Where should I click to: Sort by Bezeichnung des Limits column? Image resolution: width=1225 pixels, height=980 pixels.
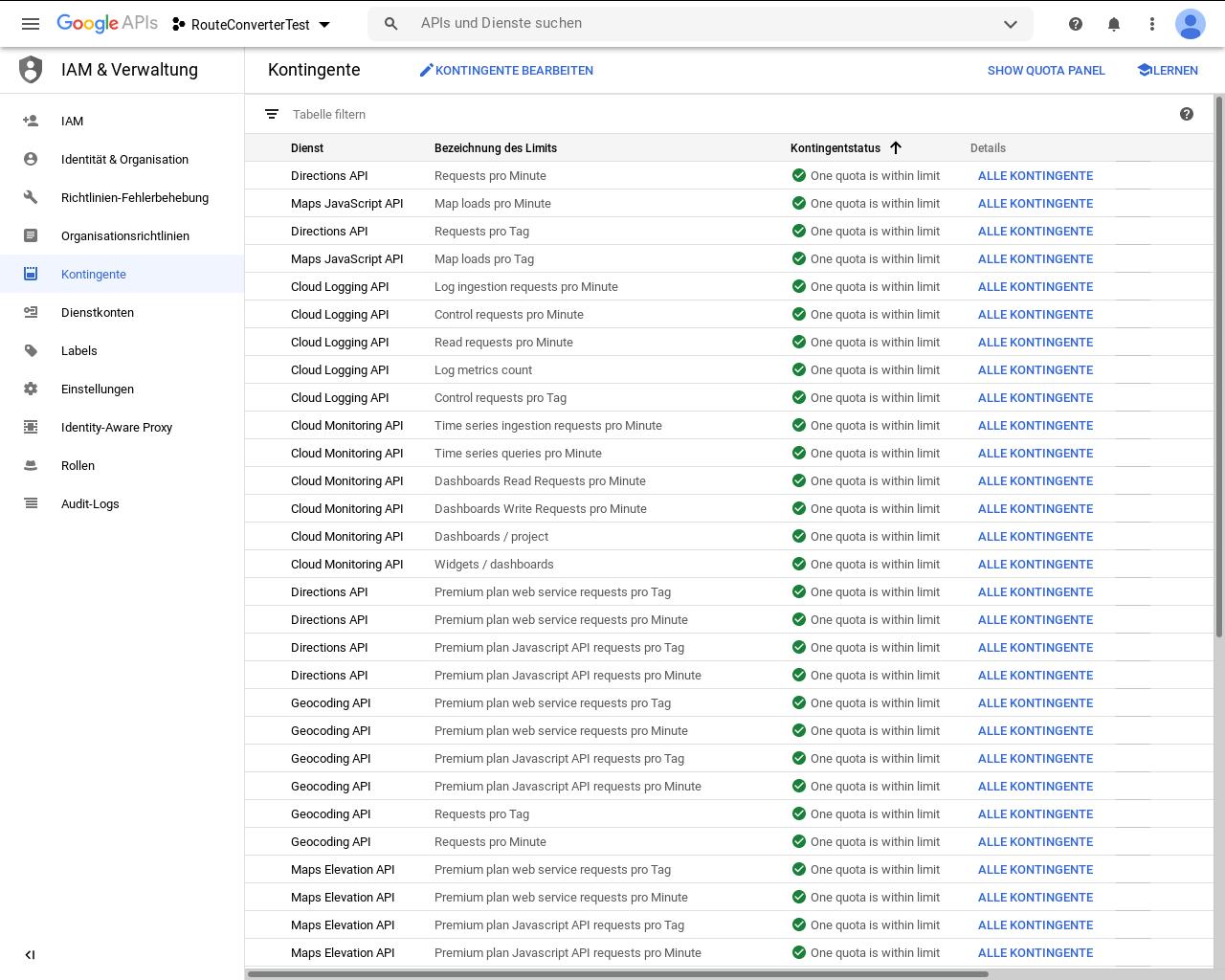496,148
